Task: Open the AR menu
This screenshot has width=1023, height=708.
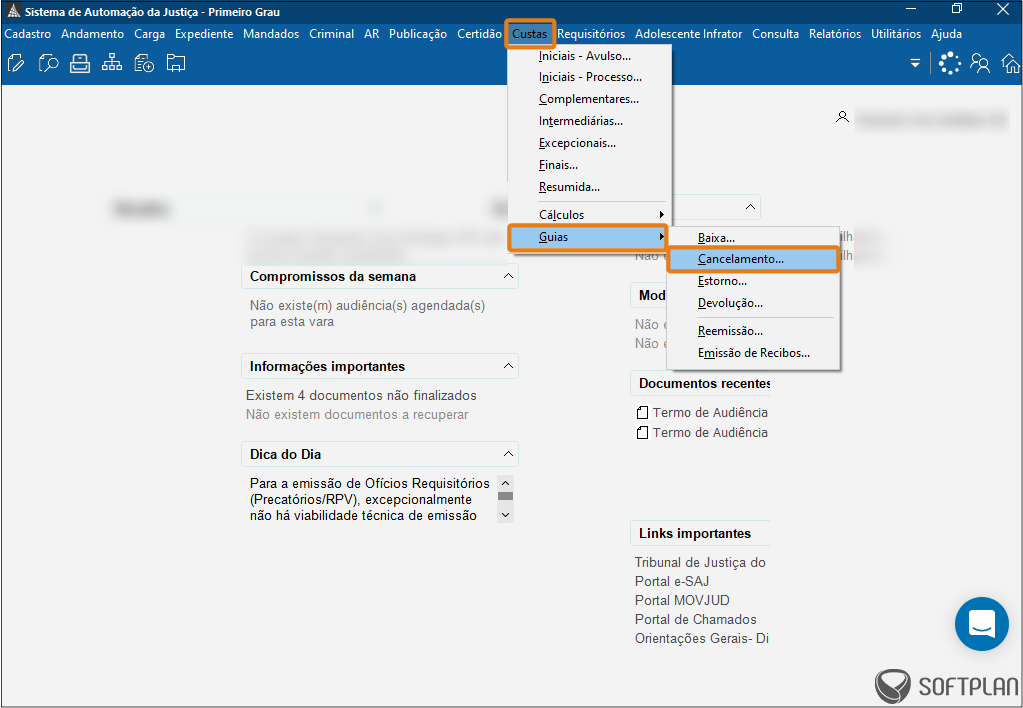Action: (372, 34)
